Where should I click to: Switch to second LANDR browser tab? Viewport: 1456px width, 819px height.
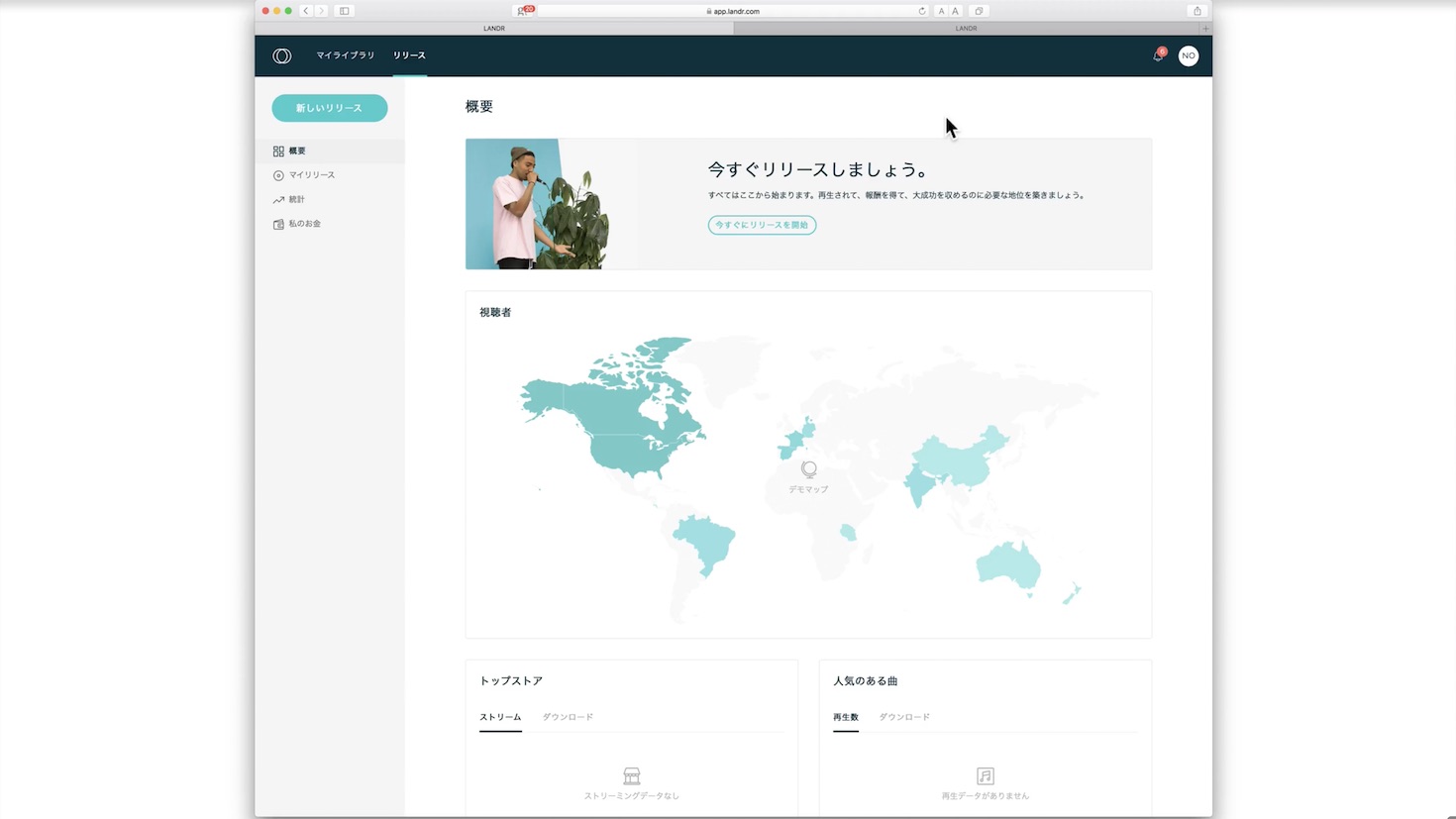pos(967,29)
